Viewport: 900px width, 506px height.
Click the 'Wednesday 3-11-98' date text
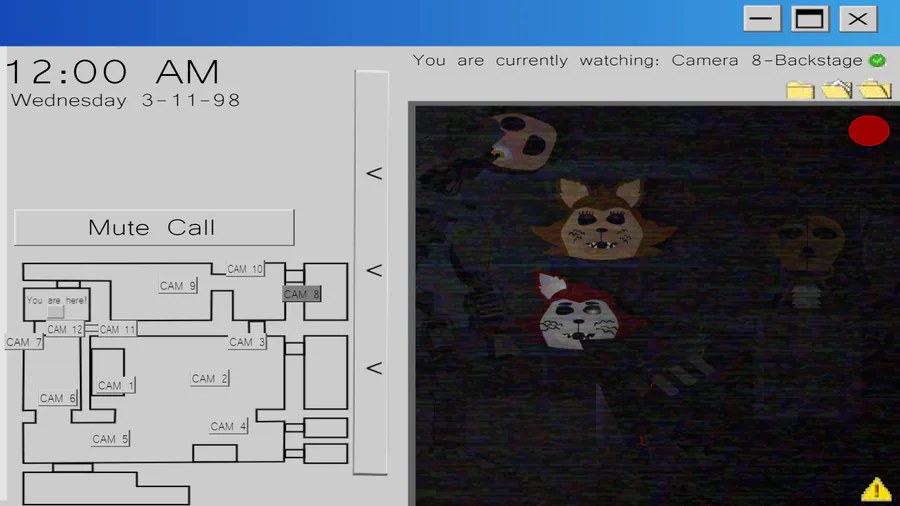[126, 100]
